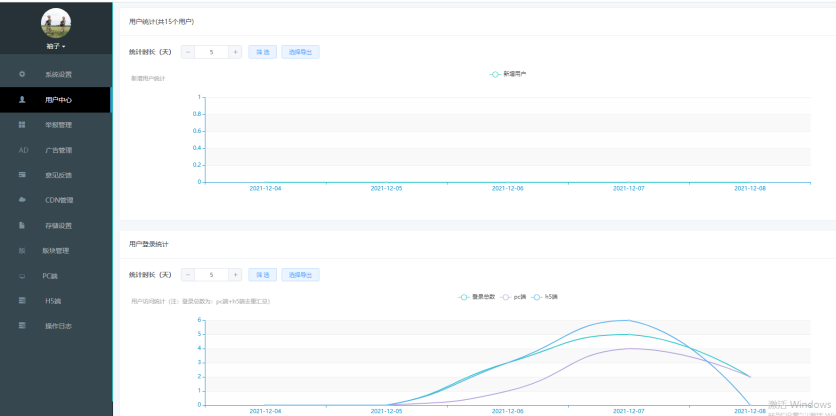Click 选择导出 in 用户登录统计 section
Image resolution: width=836 pixels, height=416 pixels.
300,275
